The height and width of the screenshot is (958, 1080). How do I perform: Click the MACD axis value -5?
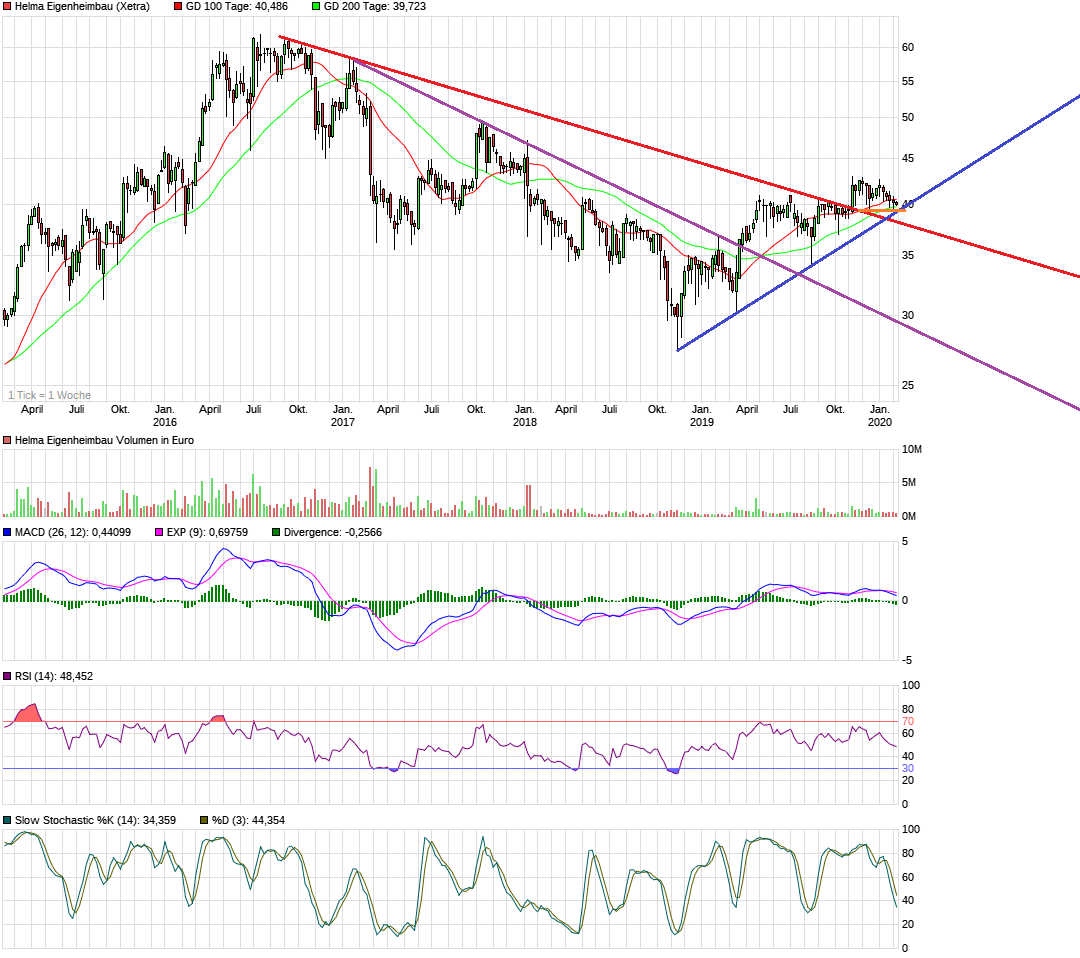[907, 660]
